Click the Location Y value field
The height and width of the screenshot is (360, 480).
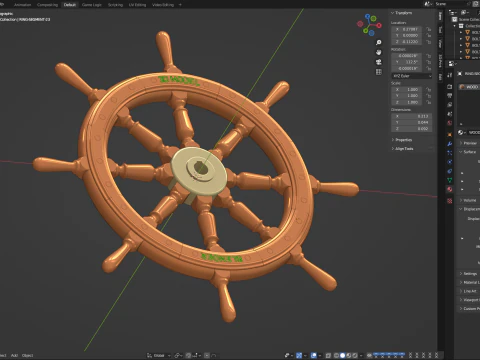coord(407,35)
